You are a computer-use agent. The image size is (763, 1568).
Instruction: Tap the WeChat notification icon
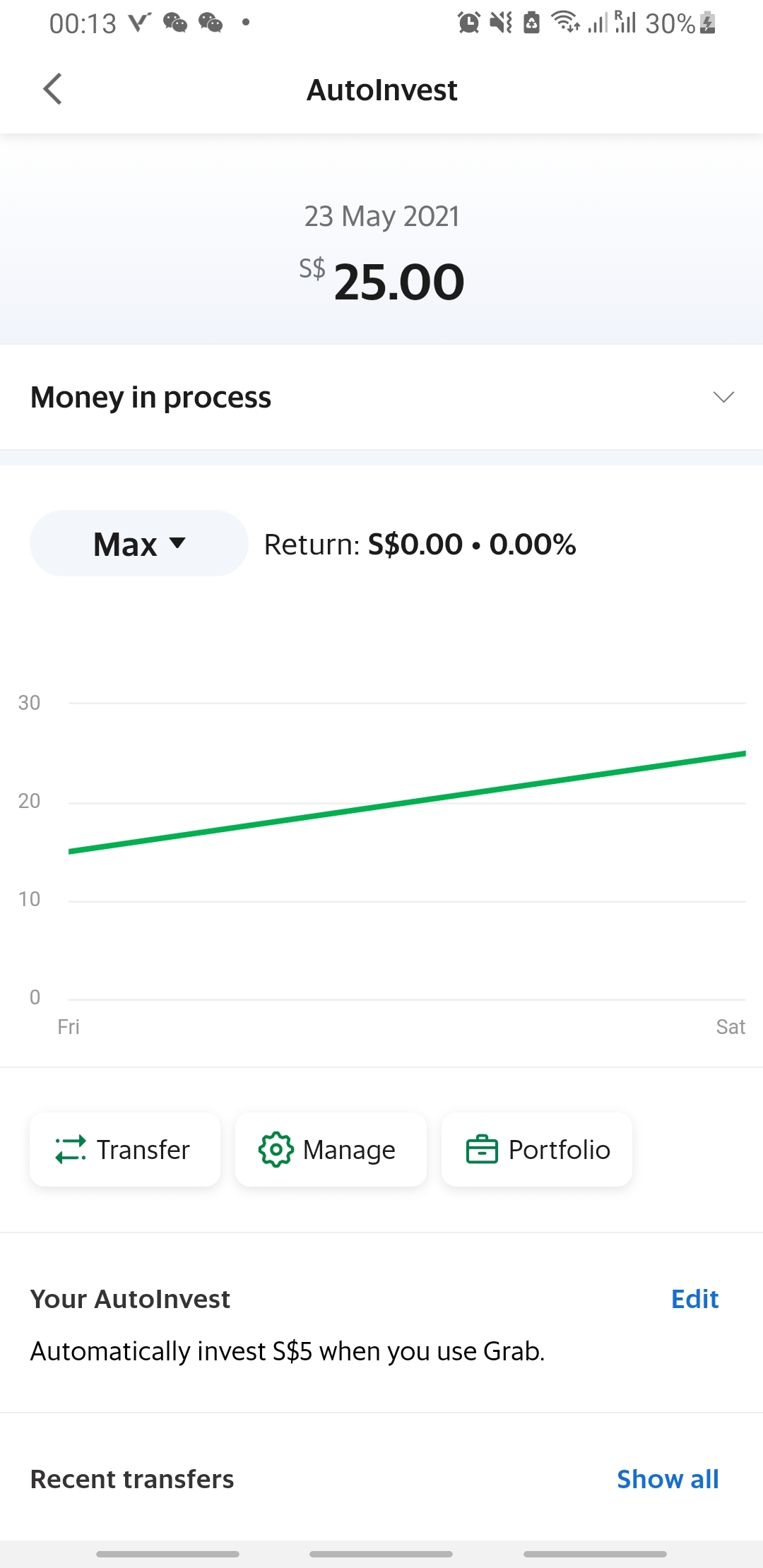tap(175, 23)
